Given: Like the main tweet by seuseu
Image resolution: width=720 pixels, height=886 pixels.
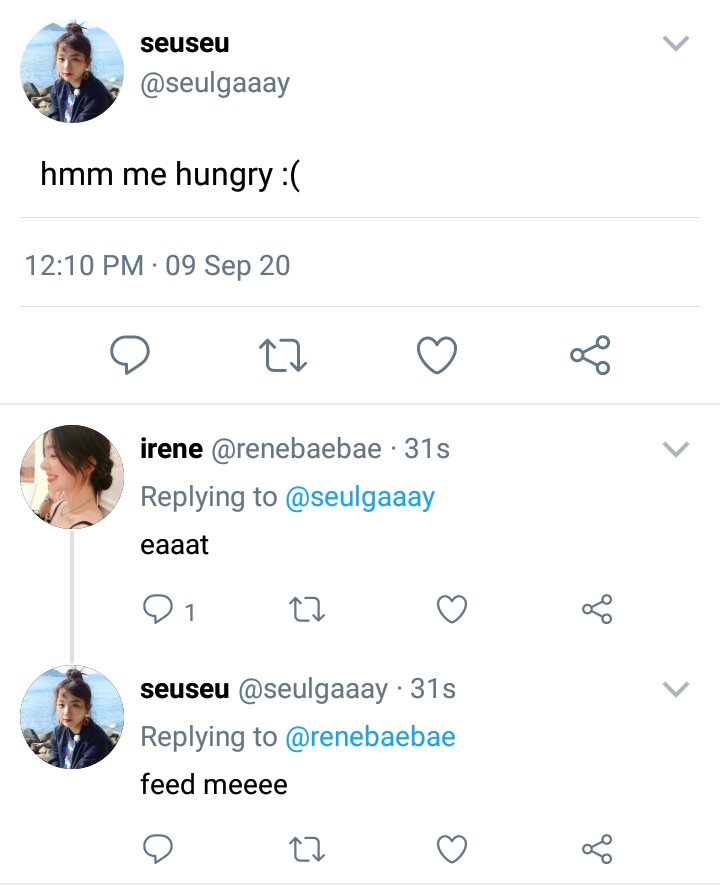Looking at the screenshot, I should 437,355.
